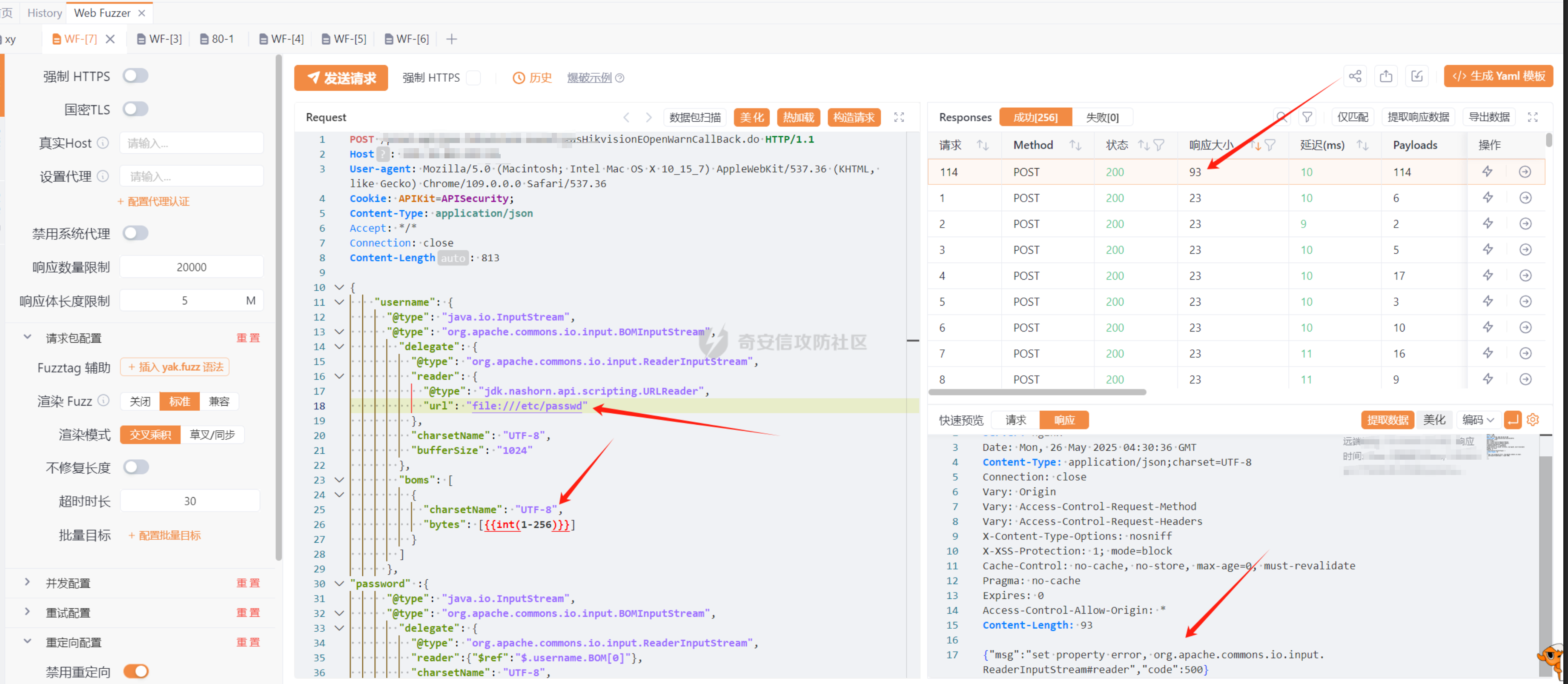Set 渲染 Fuzz to 兼容
The width and height of the screenshot is (1568, 684).
tap(219, 401)
